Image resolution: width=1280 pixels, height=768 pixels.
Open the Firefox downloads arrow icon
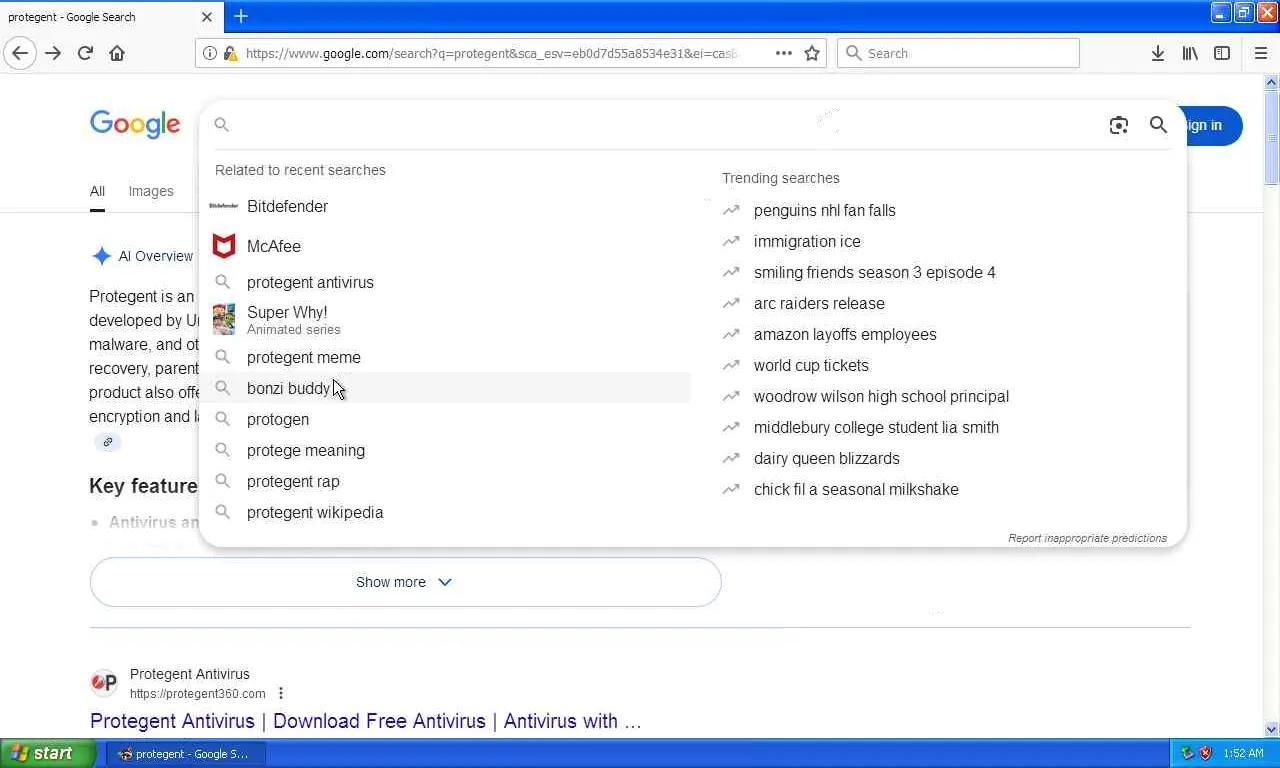pyautogui.click(x=1157, y=53)
